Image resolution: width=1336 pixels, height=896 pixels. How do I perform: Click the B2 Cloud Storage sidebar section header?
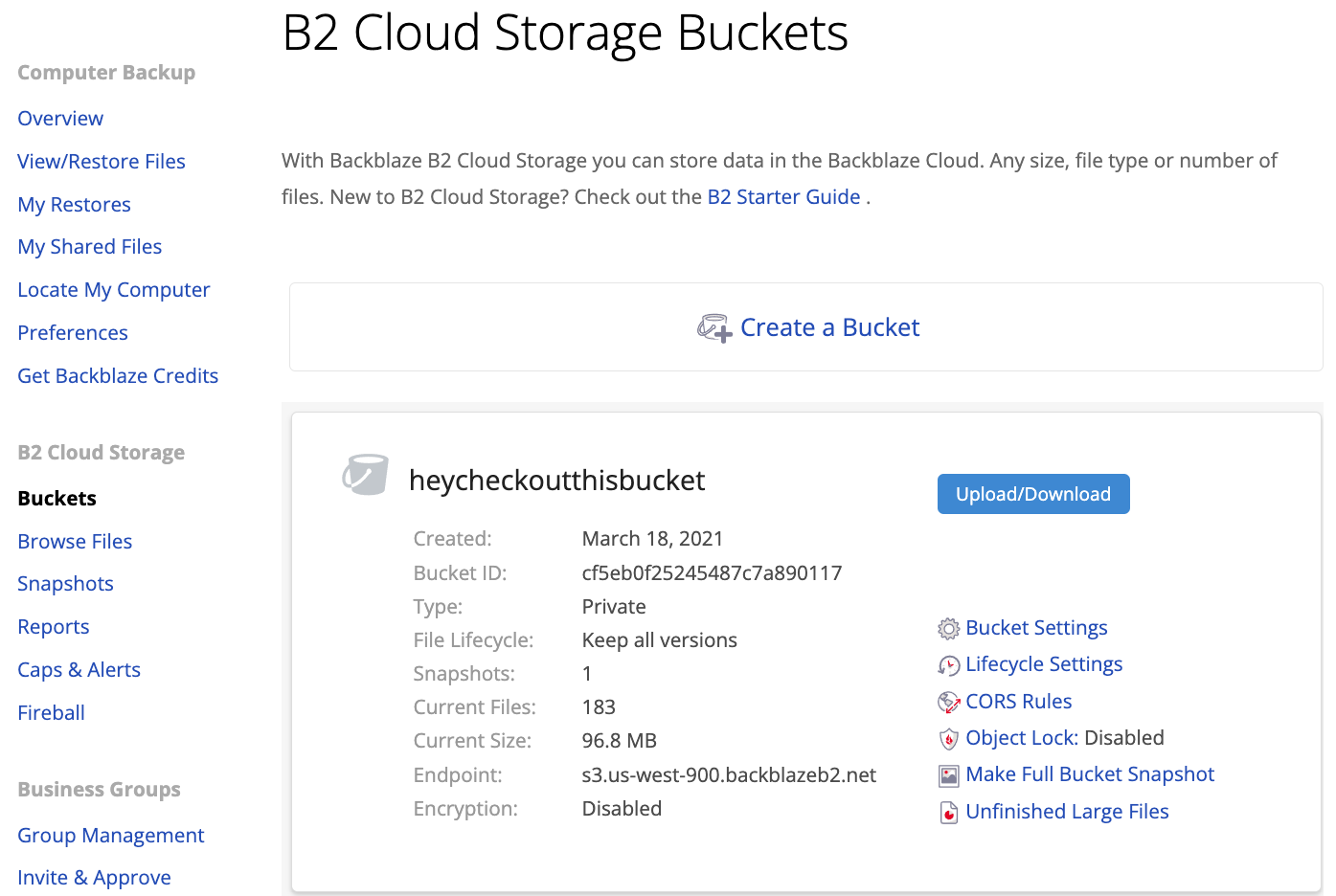pos(101,453)
